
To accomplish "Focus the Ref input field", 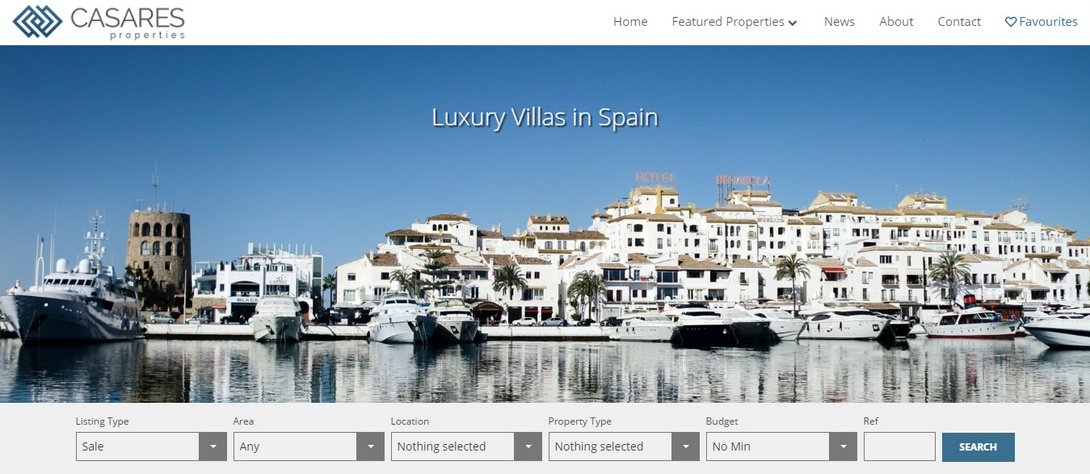I will click(x=900, y=447).
